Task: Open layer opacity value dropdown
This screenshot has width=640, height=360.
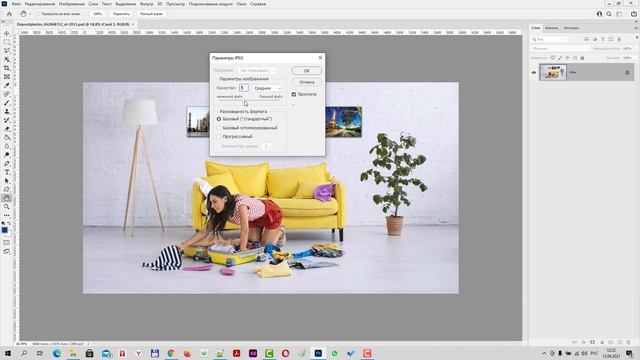Action: tap(628, 49)
